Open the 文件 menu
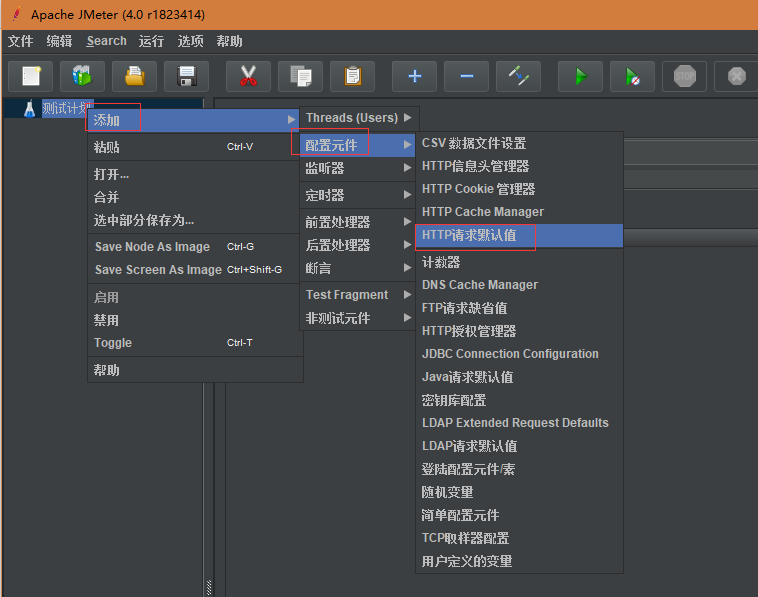Image resolution: width=758 pixels, height=597 pixels. (x=20, y=41)
